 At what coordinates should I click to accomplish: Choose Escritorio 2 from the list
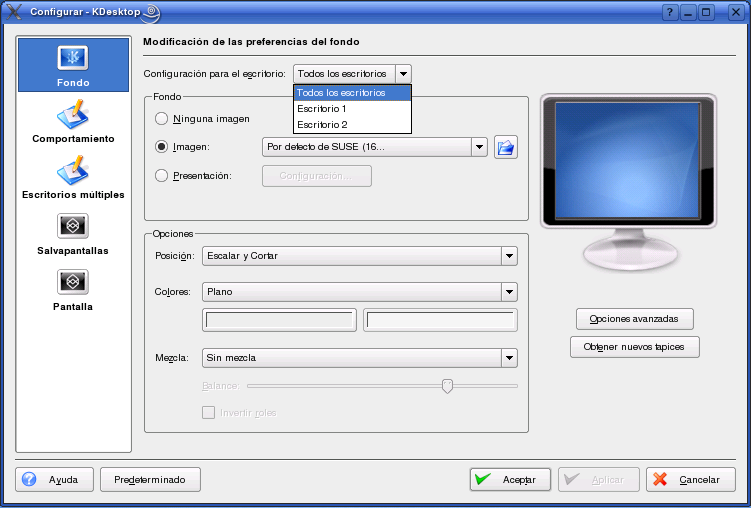353,124
